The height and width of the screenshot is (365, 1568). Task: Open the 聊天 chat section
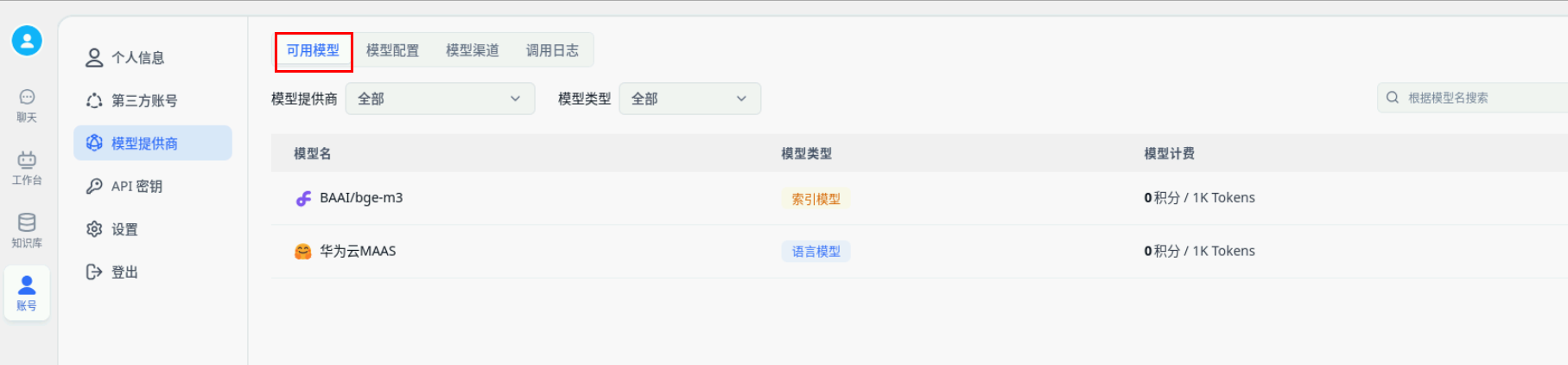(27, 105)
